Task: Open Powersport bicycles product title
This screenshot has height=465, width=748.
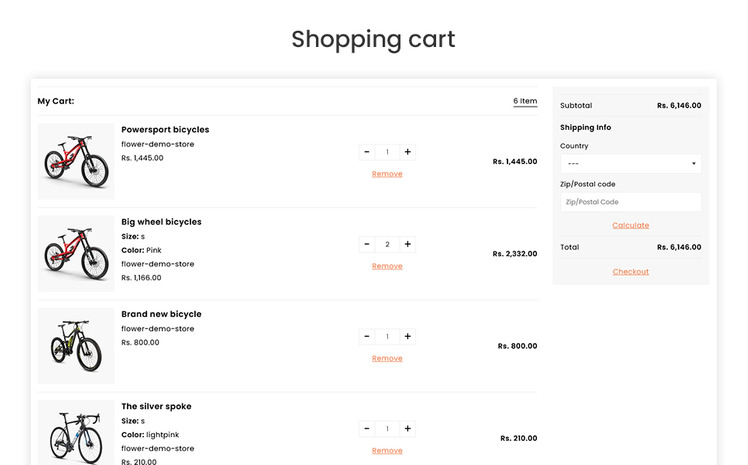Action: point(165,130)
